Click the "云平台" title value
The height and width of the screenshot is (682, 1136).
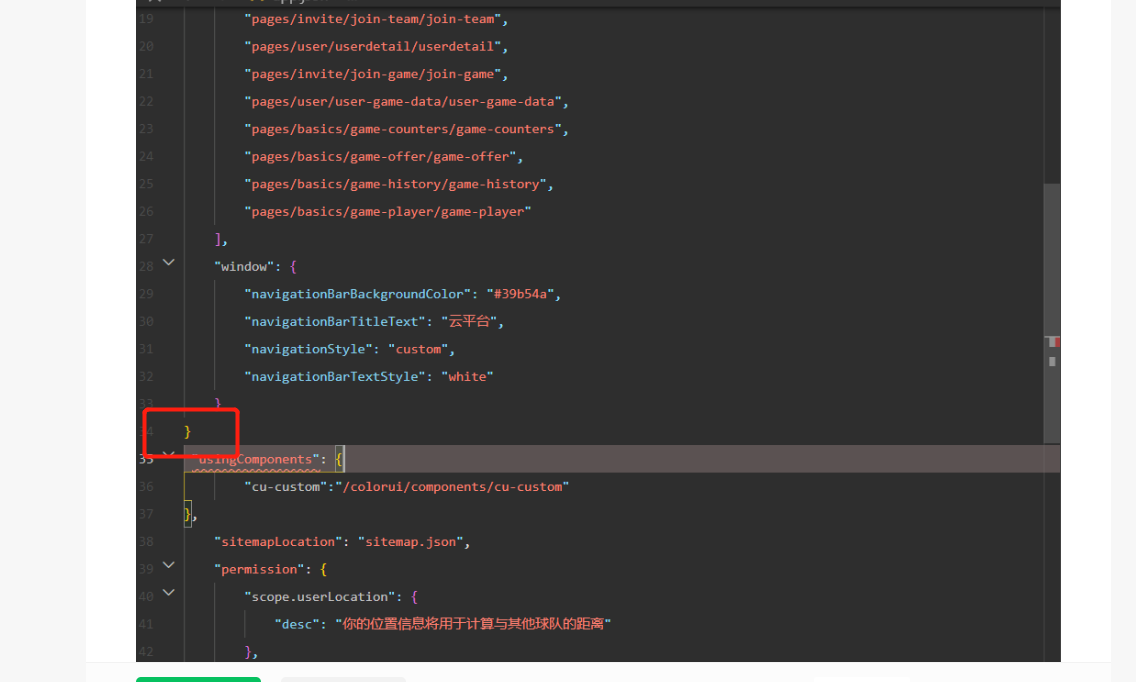tap(469, 322)
